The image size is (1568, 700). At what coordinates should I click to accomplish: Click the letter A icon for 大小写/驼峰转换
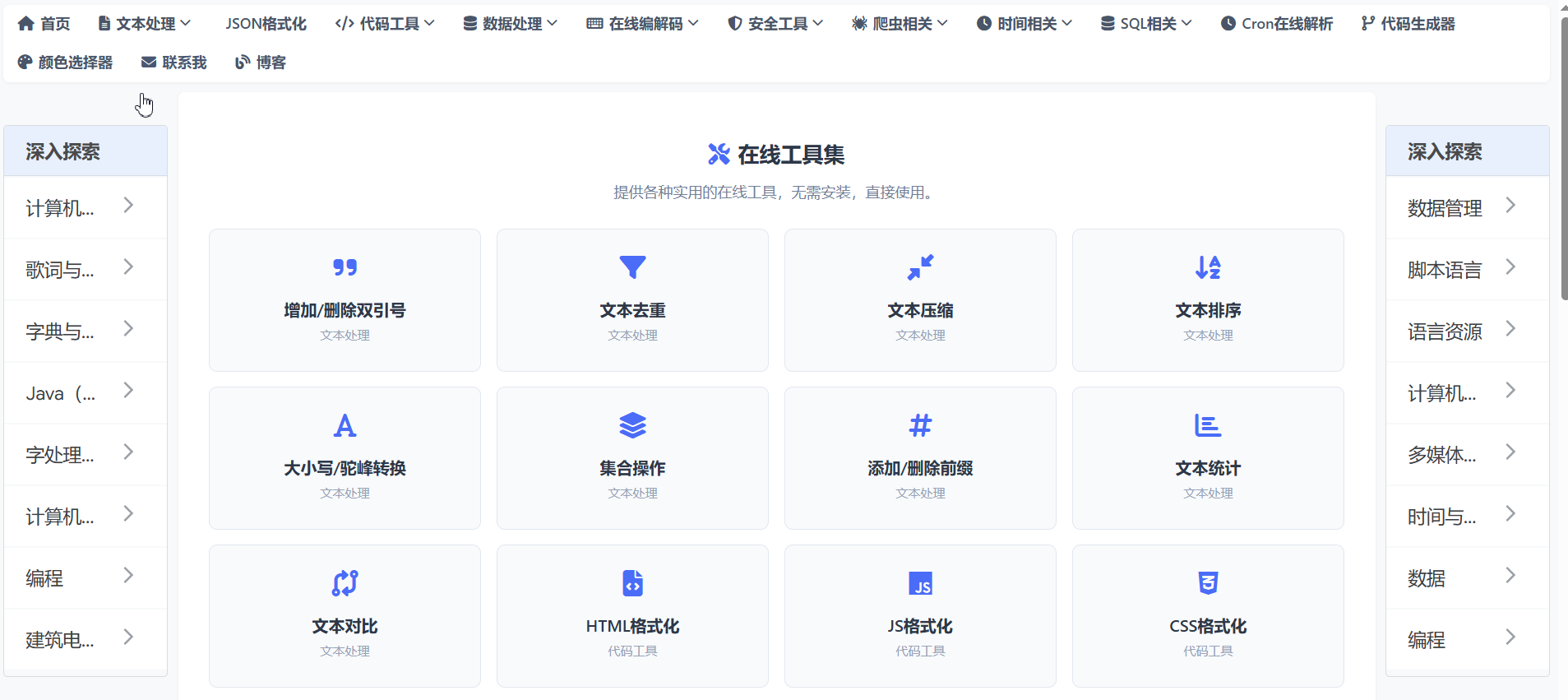click(x=345, y=425)
